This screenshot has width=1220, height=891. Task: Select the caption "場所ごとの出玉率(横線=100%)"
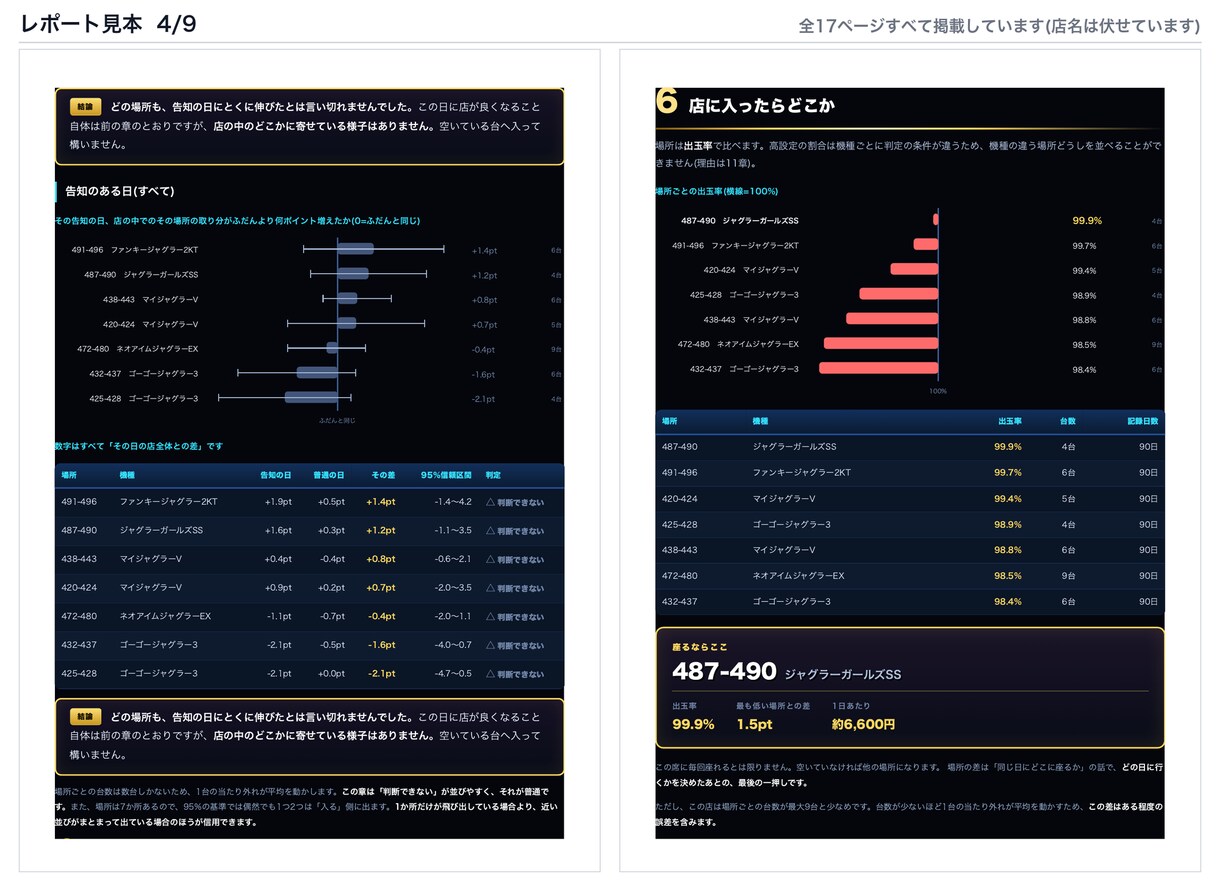tap(716, 191)
